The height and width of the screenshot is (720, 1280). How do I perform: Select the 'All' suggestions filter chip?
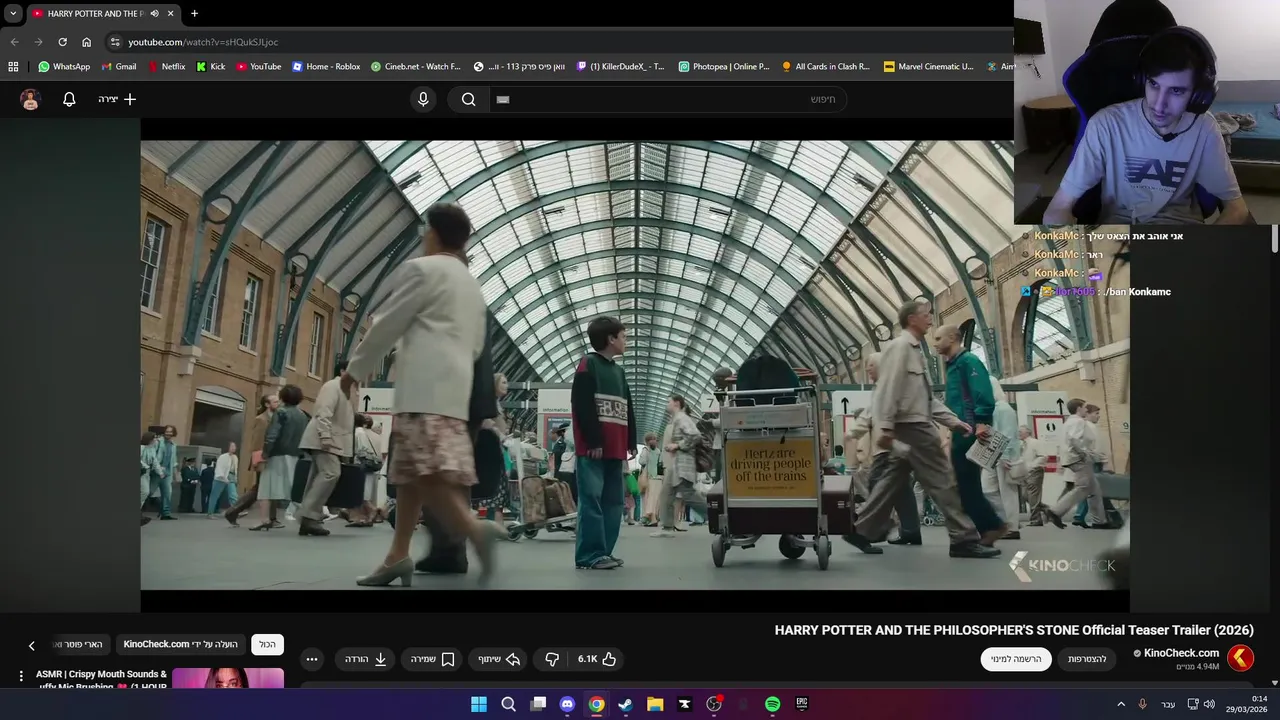267,644
